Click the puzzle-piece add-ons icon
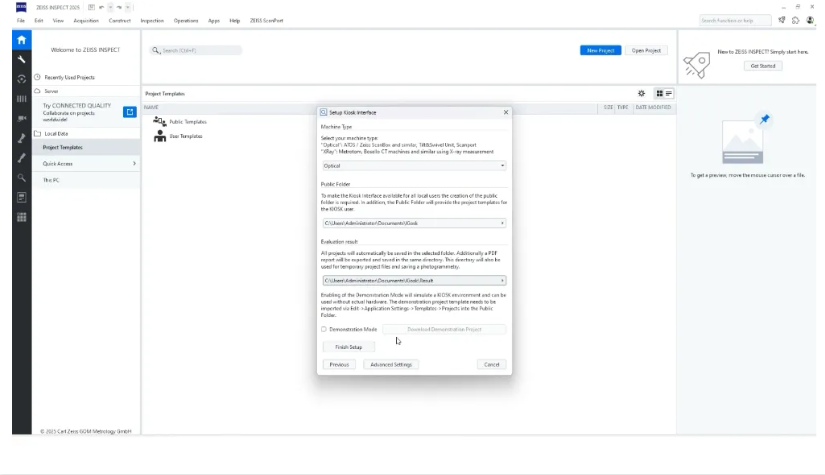Image resolution: width=825 pixels, height=475 pixels. coord(796,21)
